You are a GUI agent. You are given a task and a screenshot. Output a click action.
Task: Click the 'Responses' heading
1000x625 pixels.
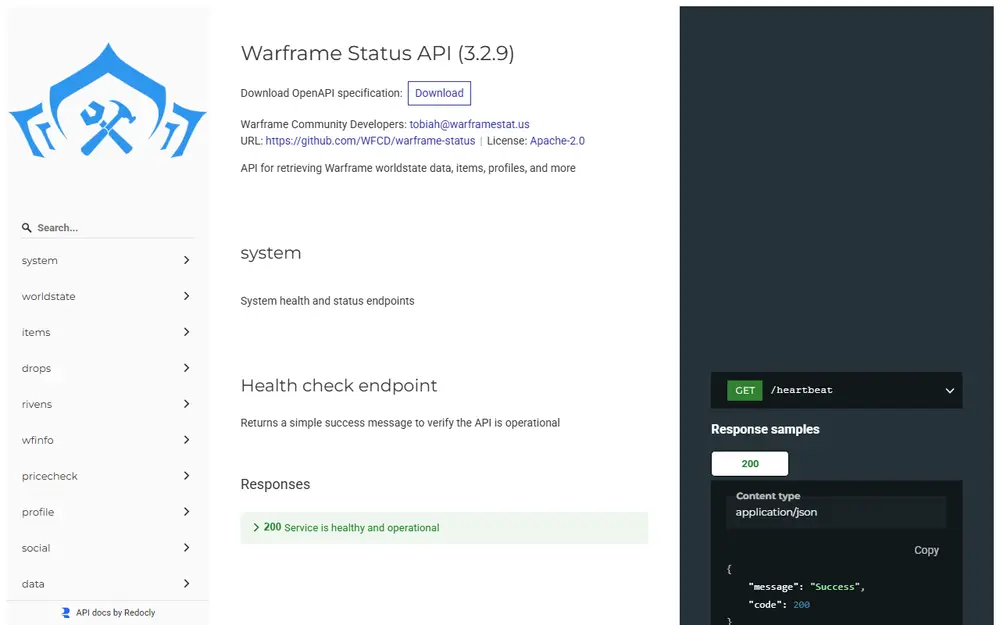pyautogui.click(x=276, y=484)
